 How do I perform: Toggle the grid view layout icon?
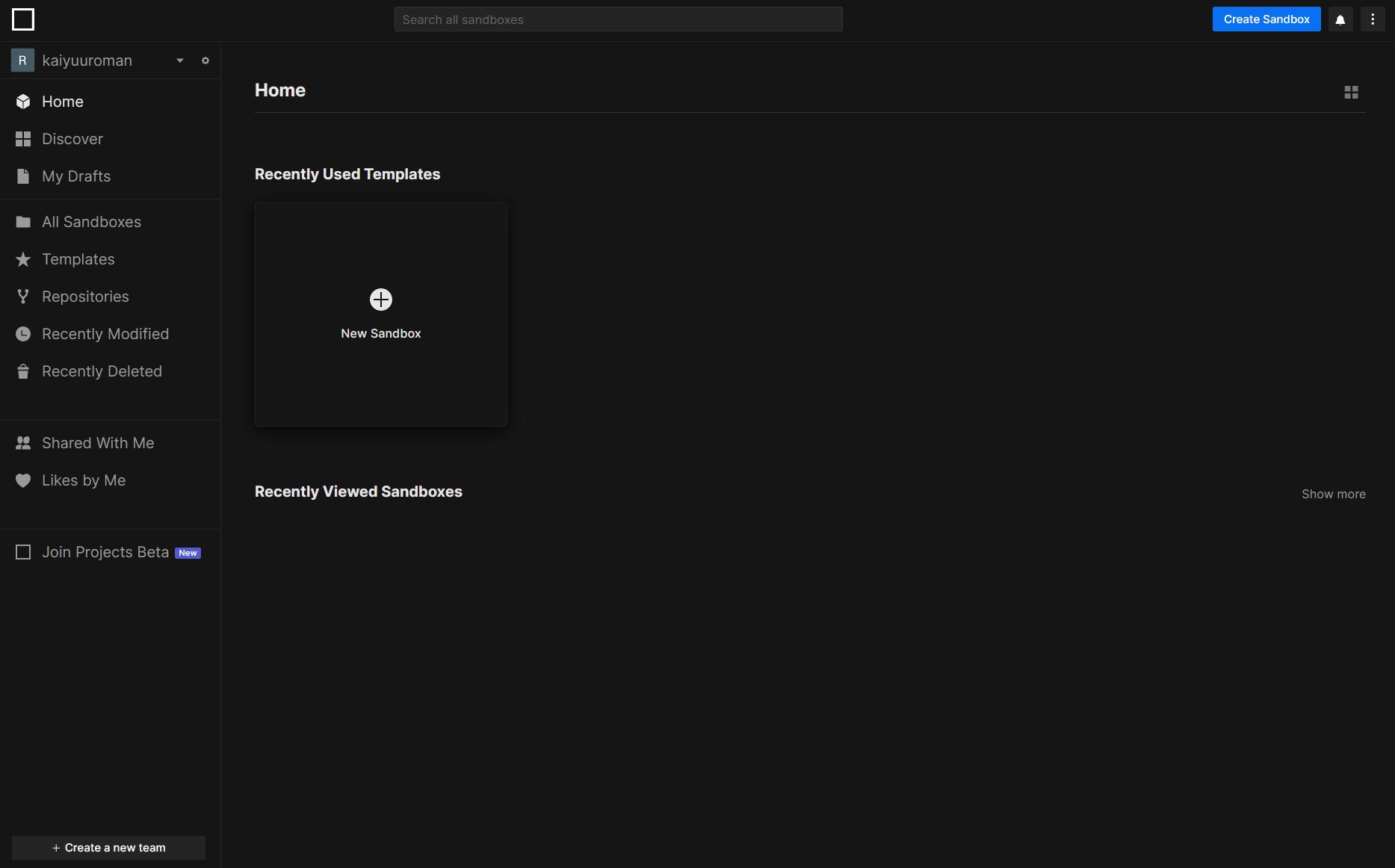click(1351, 92)
